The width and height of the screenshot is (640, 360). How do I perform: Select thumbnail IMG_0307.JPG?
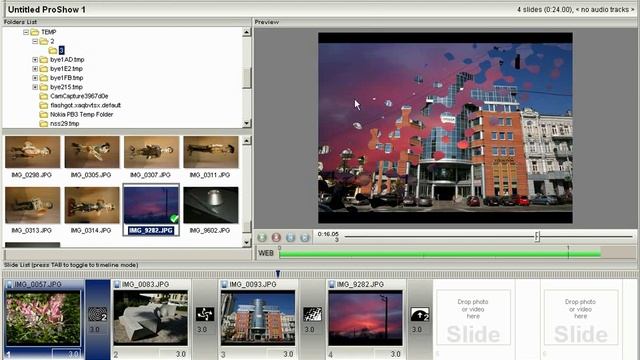[151, 152]
